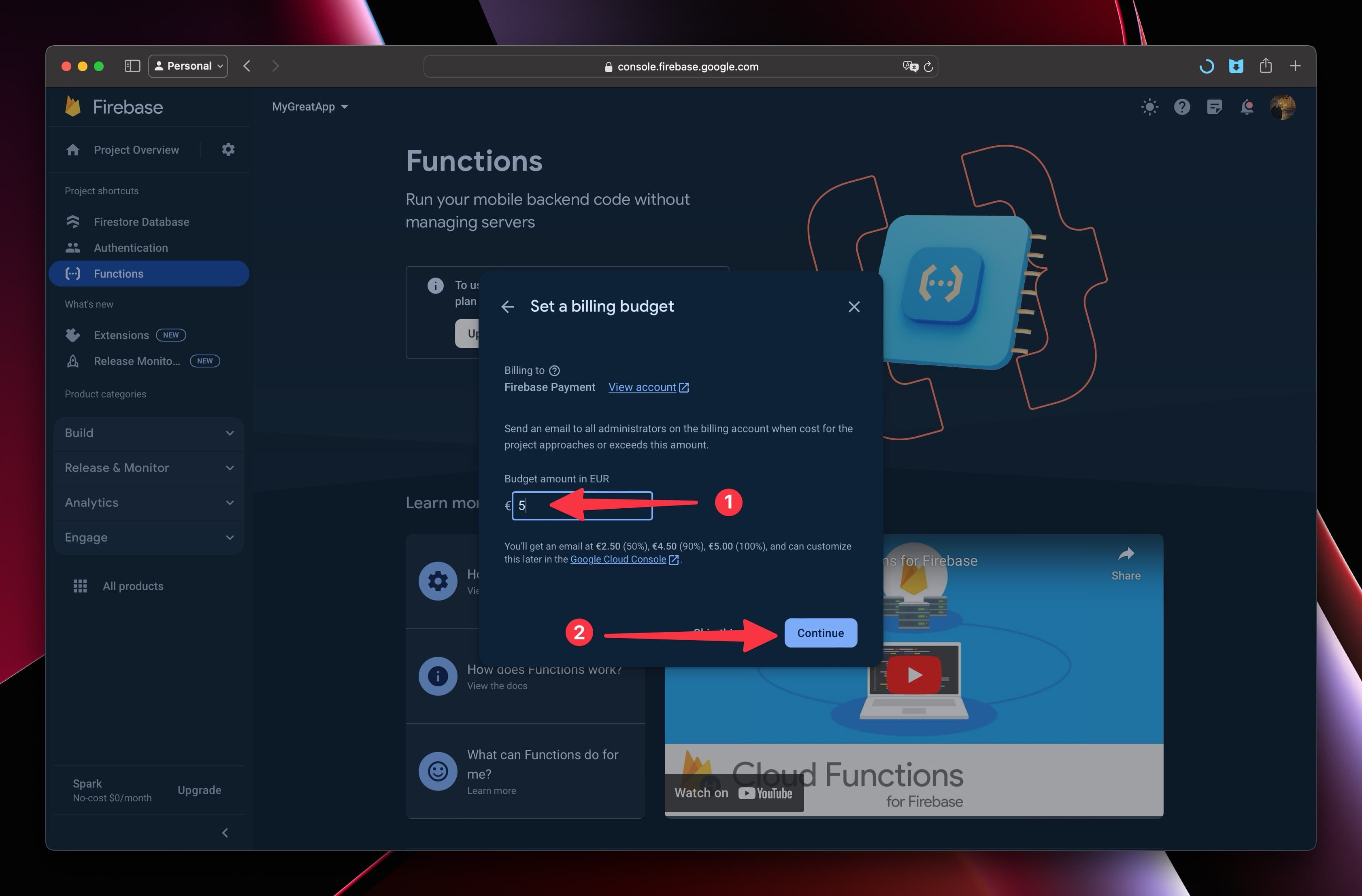This screenshot has height=896, width=1362.
Task: Open release notes icon in header
Action: (x=1214, y=107)
